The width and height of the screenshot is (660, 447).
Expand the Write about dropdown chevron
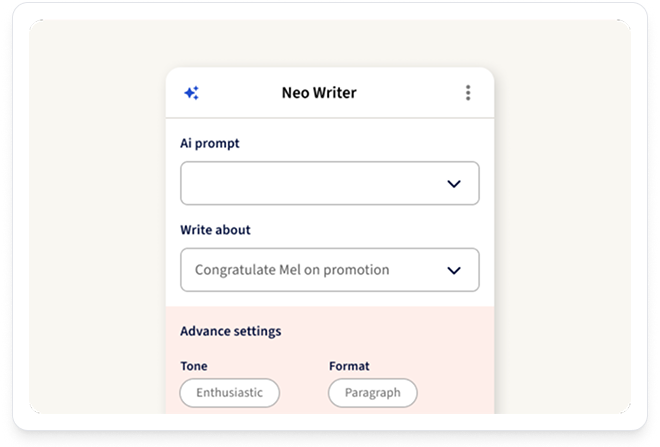click(454, 270)
